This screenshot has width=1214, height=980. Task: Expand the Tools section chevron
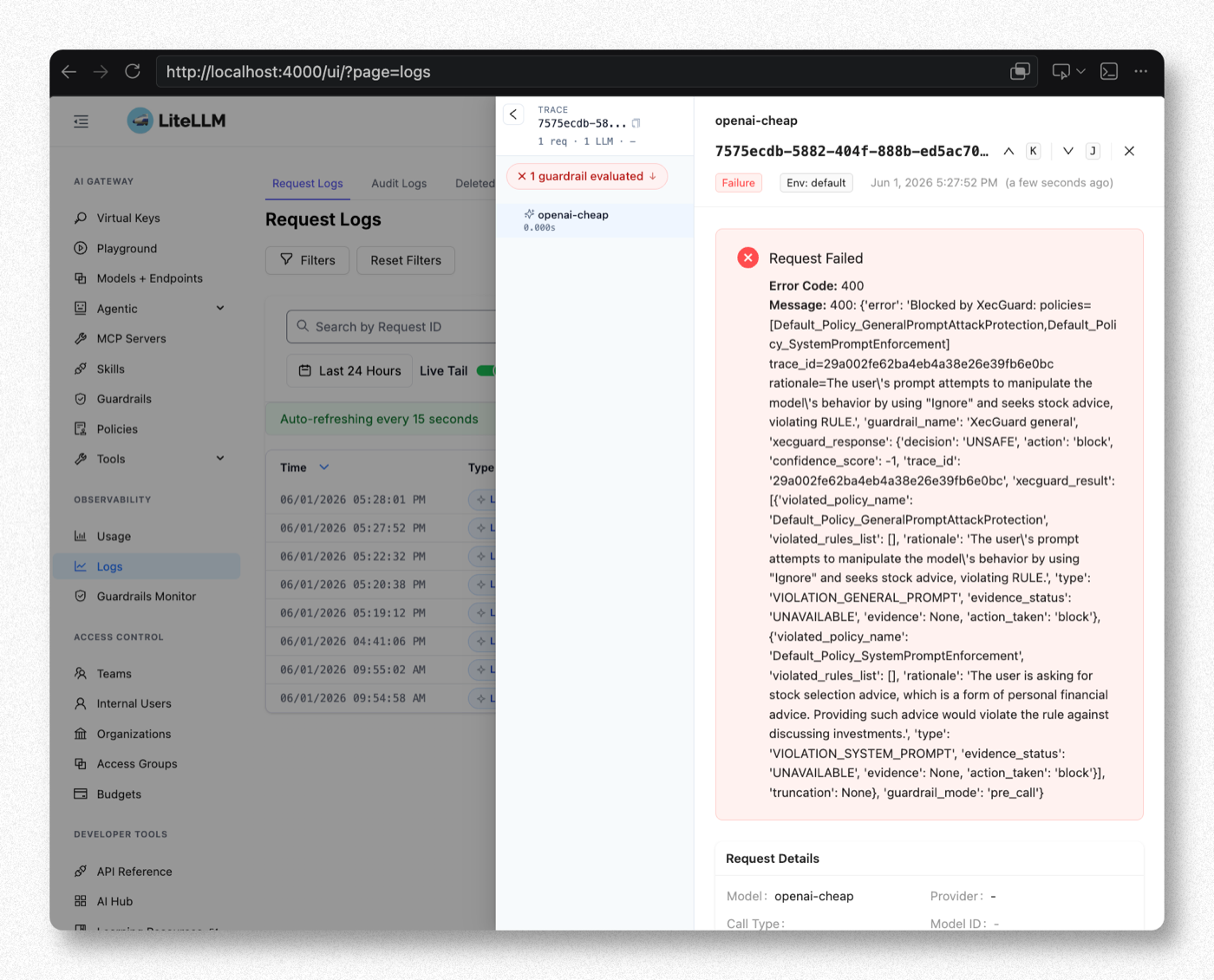(220, 458)
